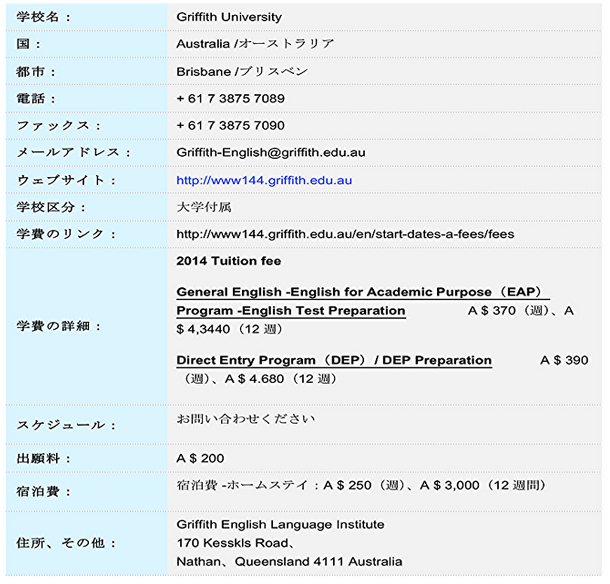This screenshot has height=584, width=610.
Task: Click the 学費の詳細 row label
Action: point(59,326)
